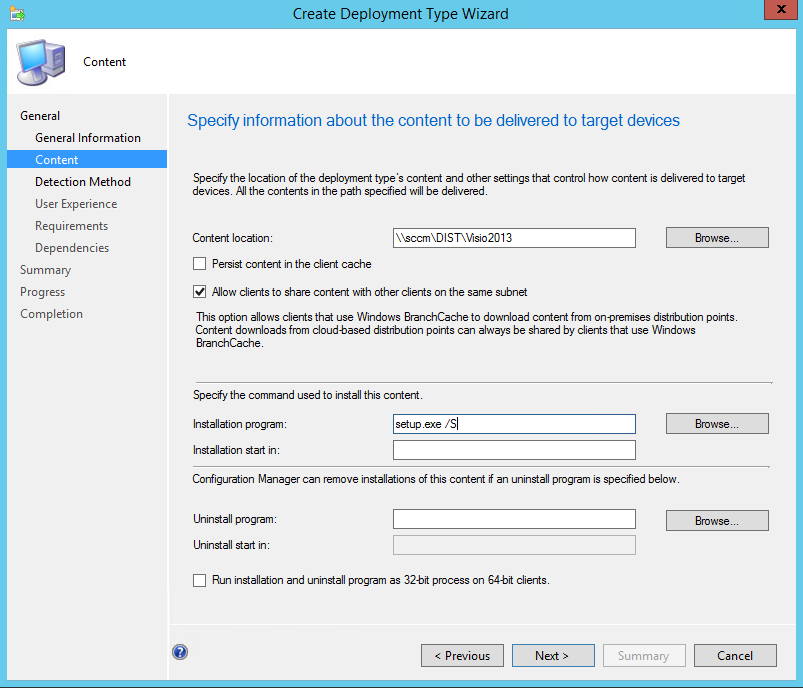Browse for the uninstall program
This screenshot has height=688, width=803.
[717, 520]
